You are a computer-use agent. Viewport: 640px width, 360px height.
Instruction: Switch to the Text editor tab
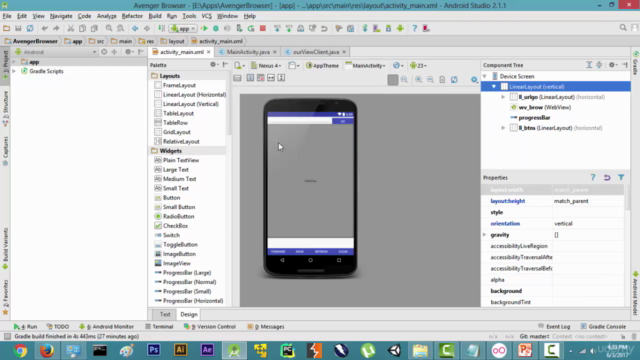tap(165, 314)
